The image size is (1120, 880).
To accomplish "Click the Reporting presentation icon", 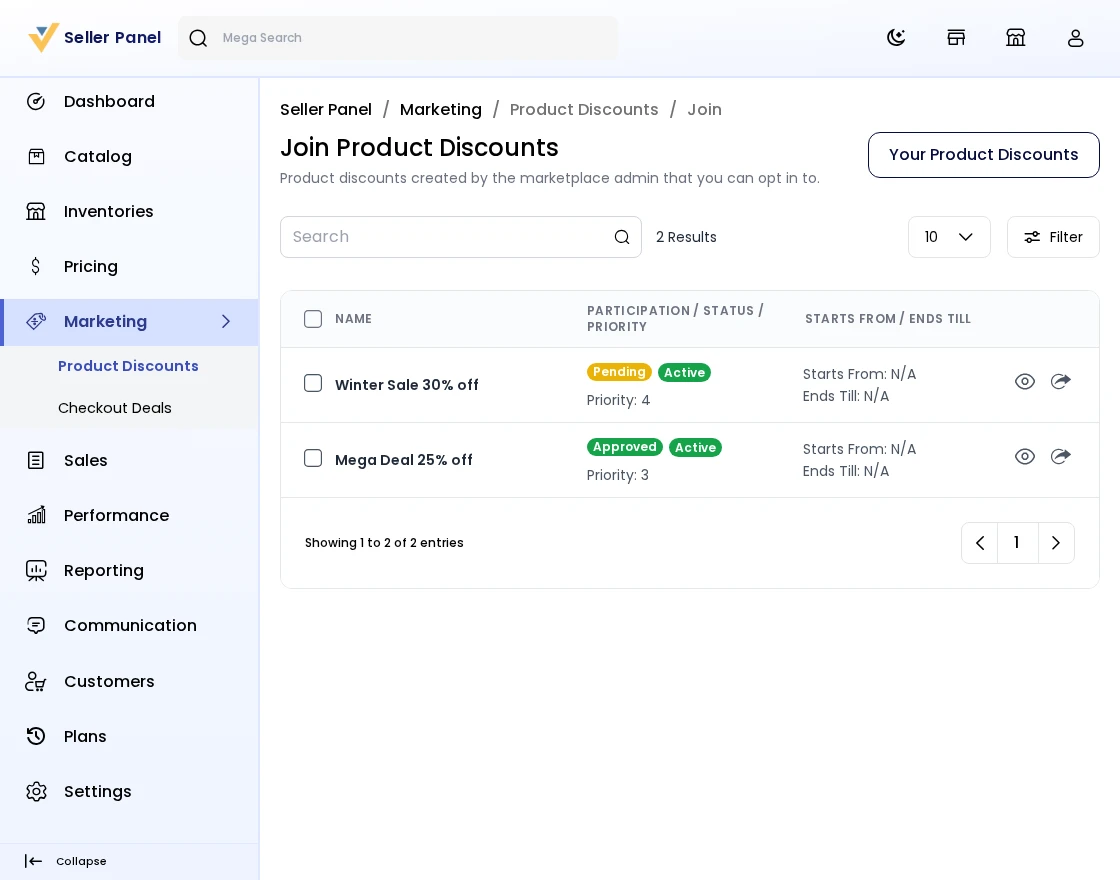I will coord(36,570).
